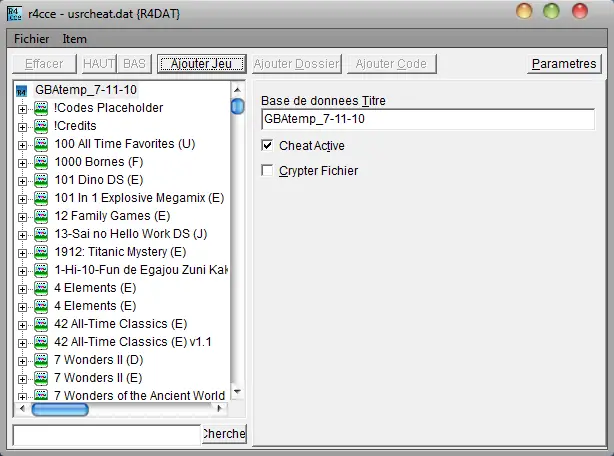Select the 13-Sai no Hello Work DS (J) entry
The width and height of the screenshot is (614, 456).
pyautogui.click(x=131, y=234)
